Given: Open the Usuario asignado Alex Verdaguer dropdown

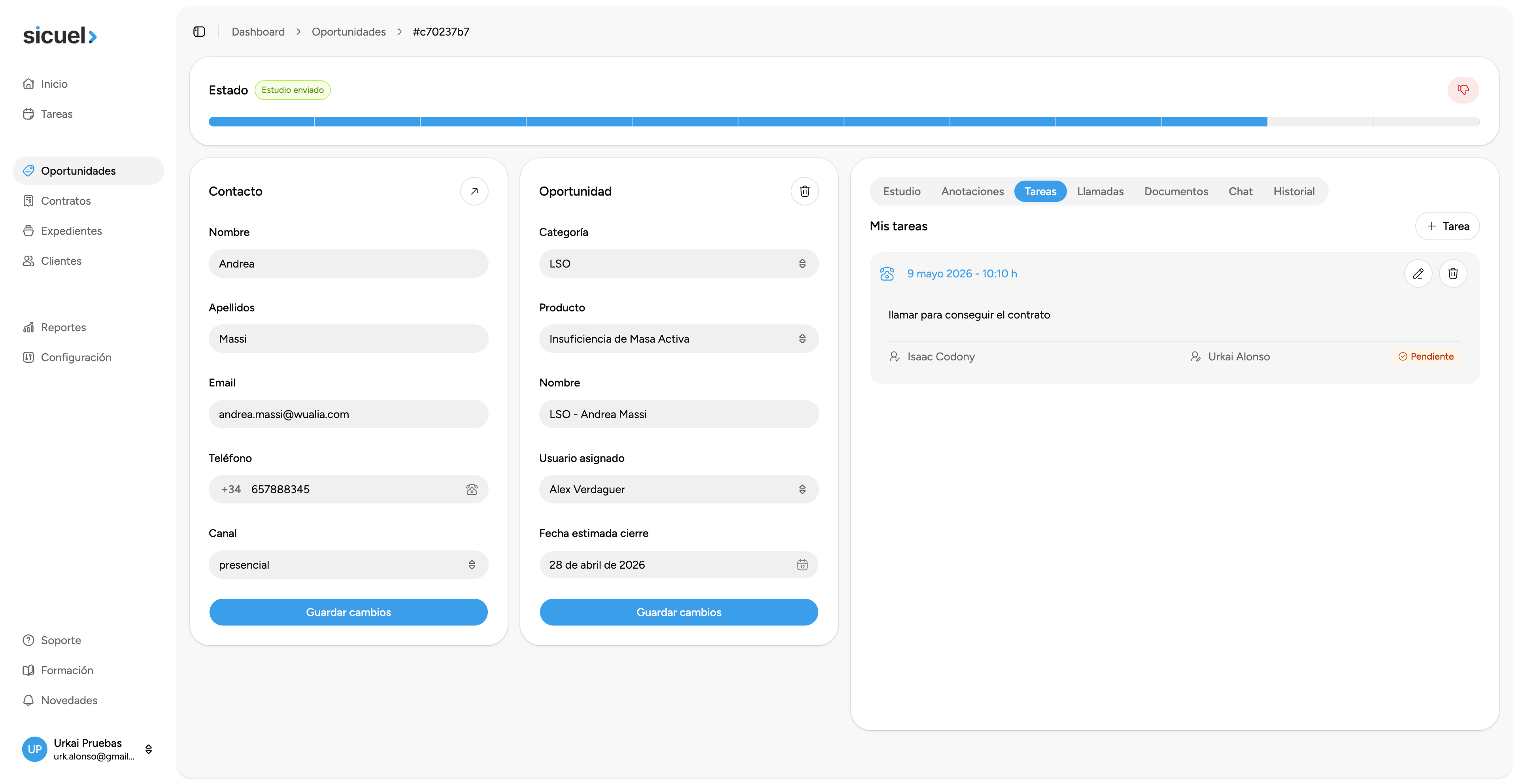Looking at the screenshot, I should point(678,490).
